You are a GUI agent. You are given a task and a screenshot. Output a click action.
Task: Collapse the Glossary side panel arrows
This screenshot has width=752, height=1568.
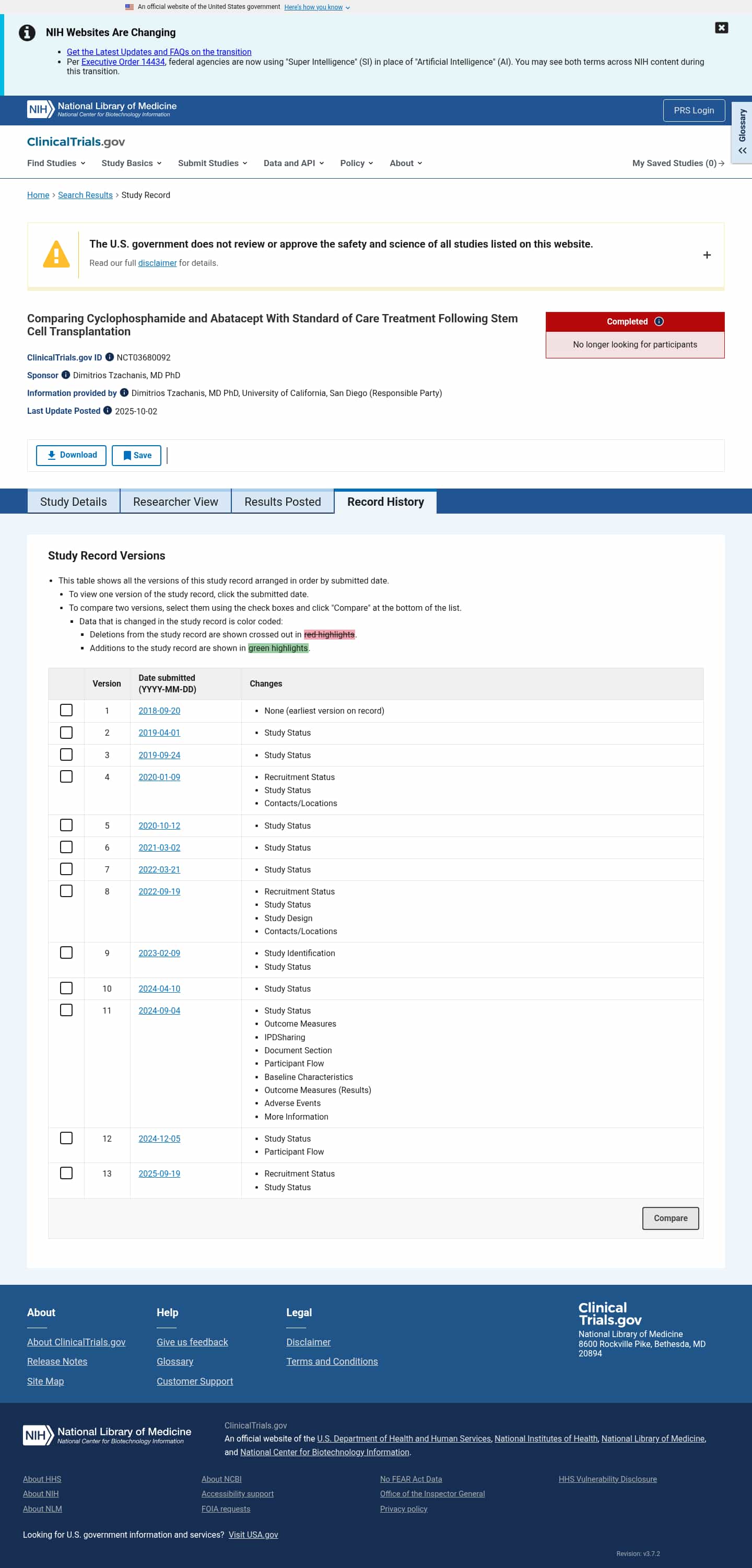coord(742,150)
